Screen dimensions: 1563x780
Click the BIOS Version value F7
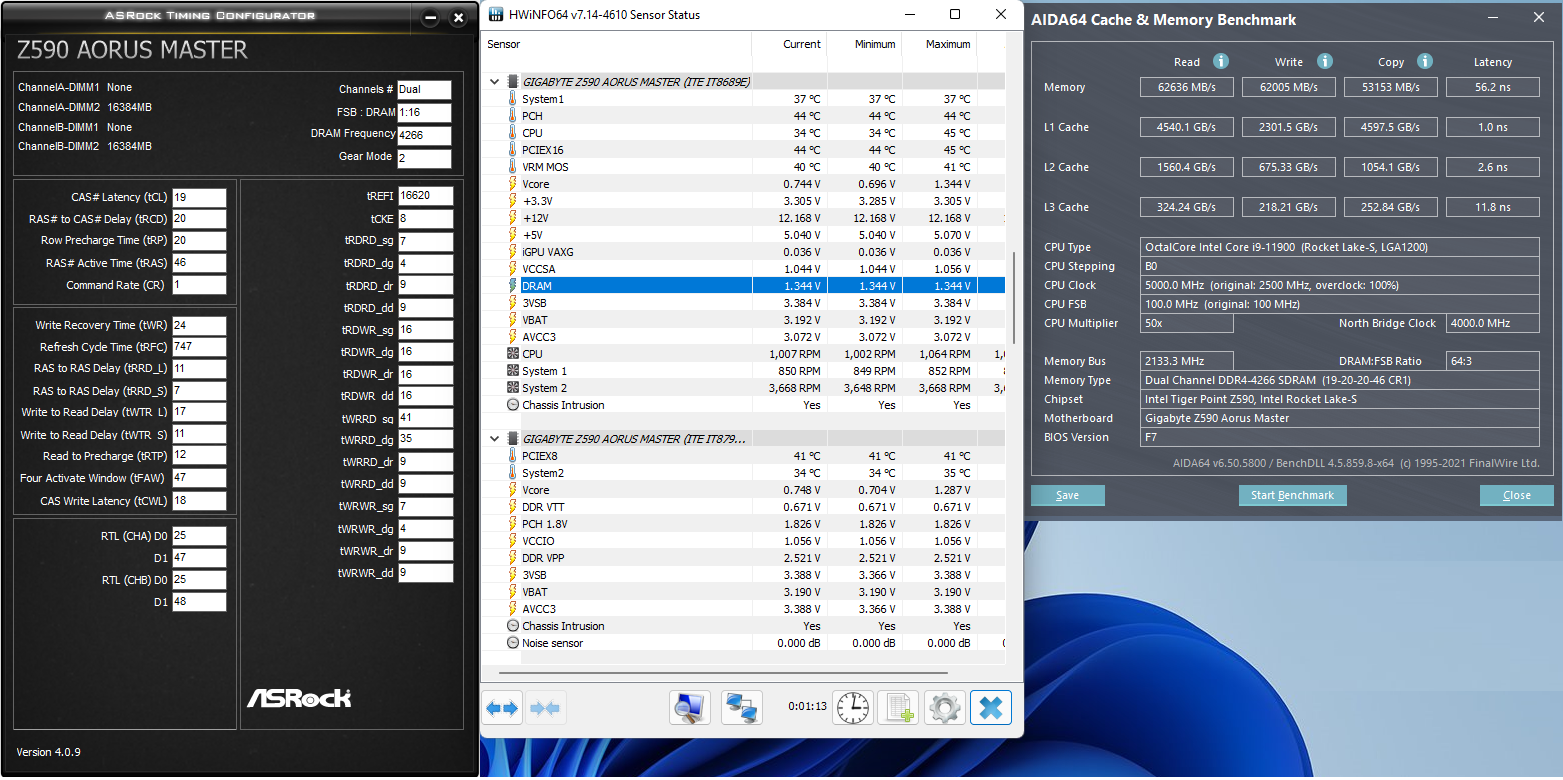1340,437
